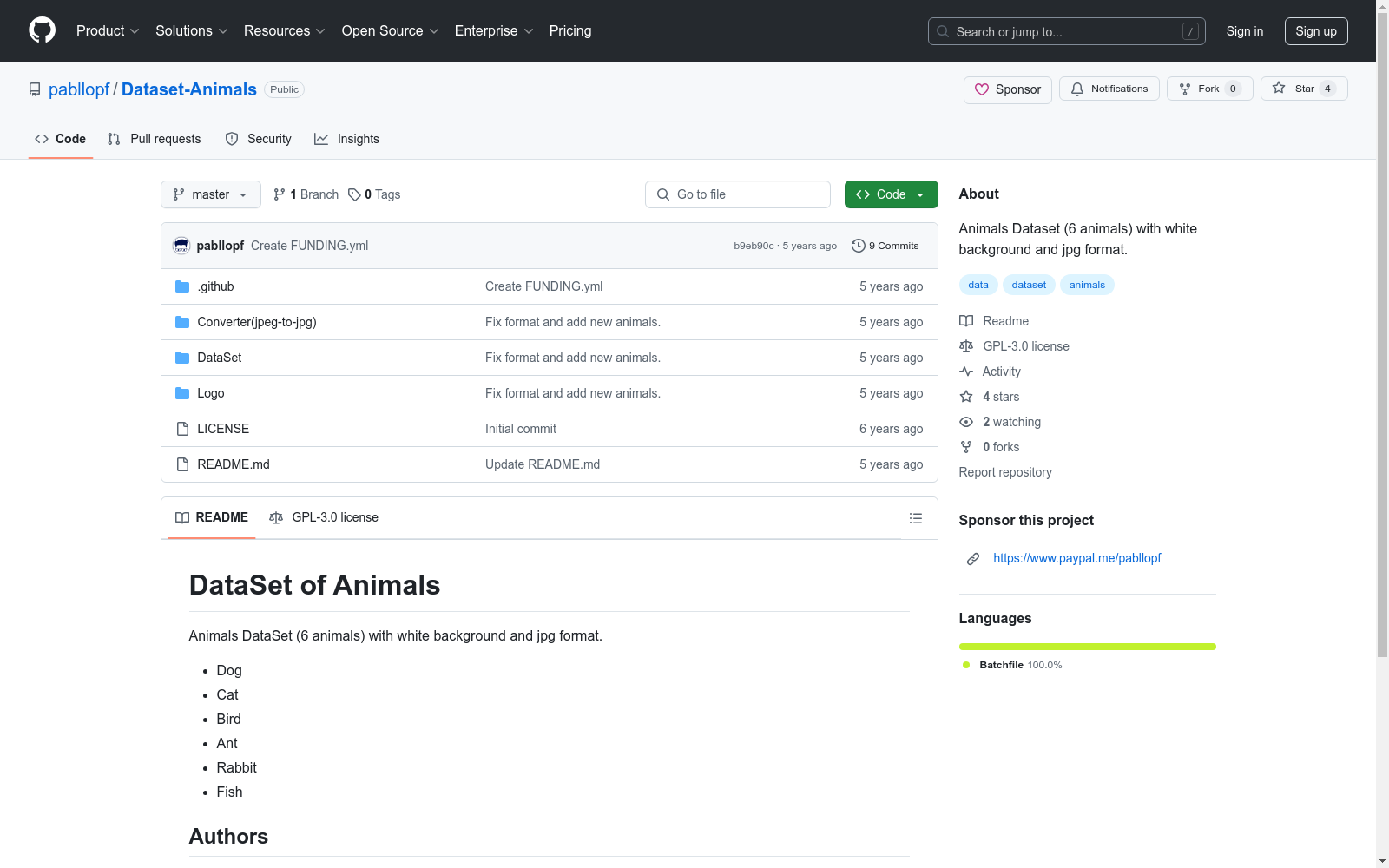This screenshot has height=868, width=1389.
Task: Open the green Code dropdown button
Action: (892, 194)
